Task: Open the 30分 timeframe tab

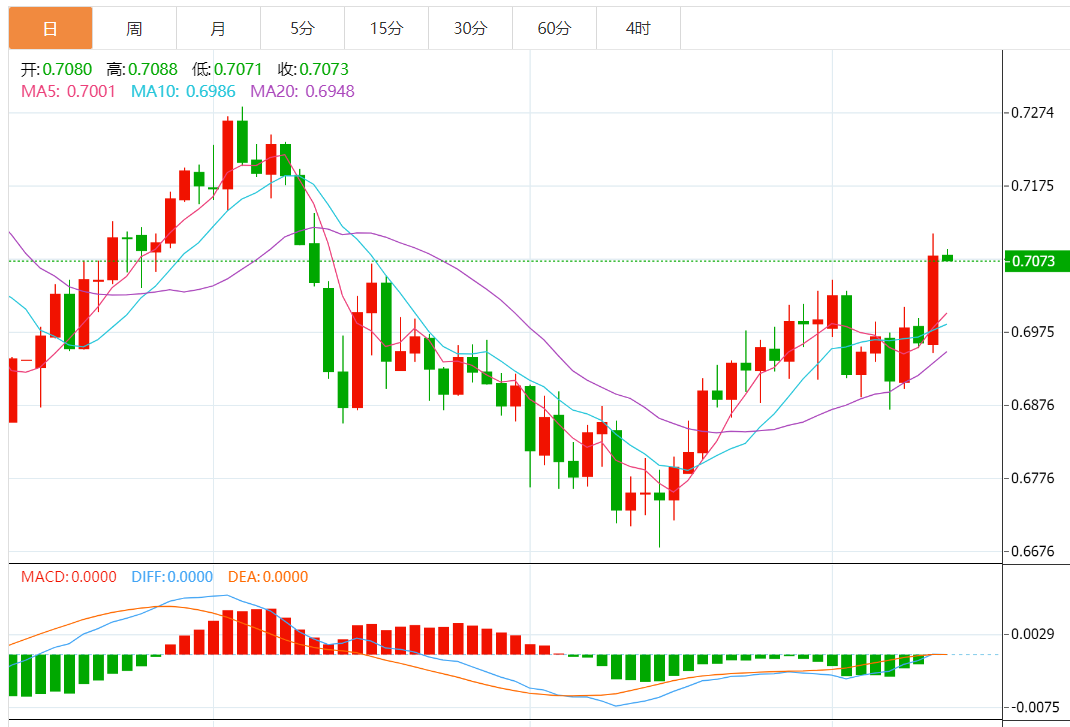Action: point(470,28)
